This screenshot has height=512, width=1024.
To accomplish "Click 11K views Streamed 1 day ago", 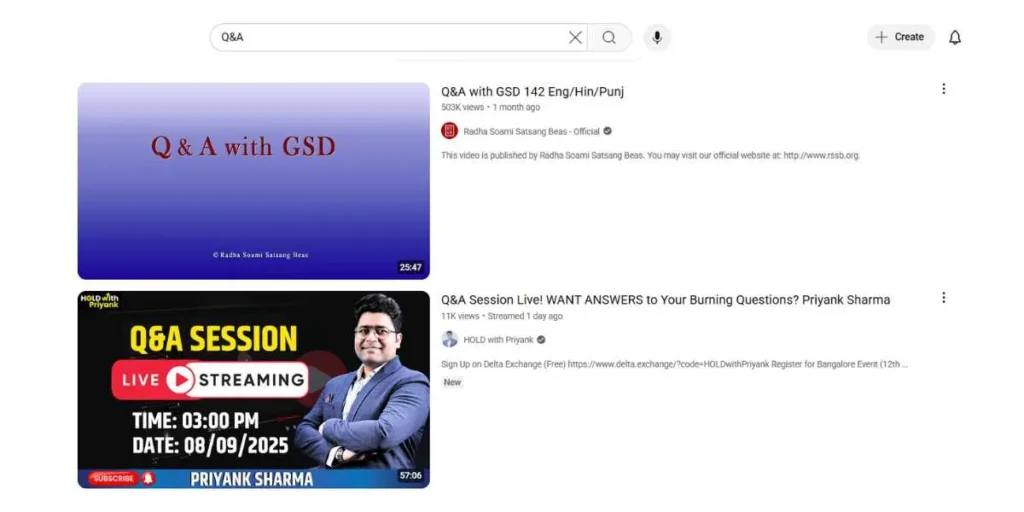I will coord(502,316).
